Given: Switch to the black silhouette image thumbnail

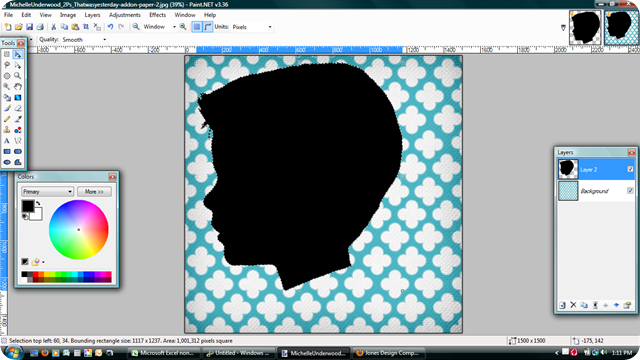Looking at the screenshot, I should pyautogui.click(x=585, y=27).
